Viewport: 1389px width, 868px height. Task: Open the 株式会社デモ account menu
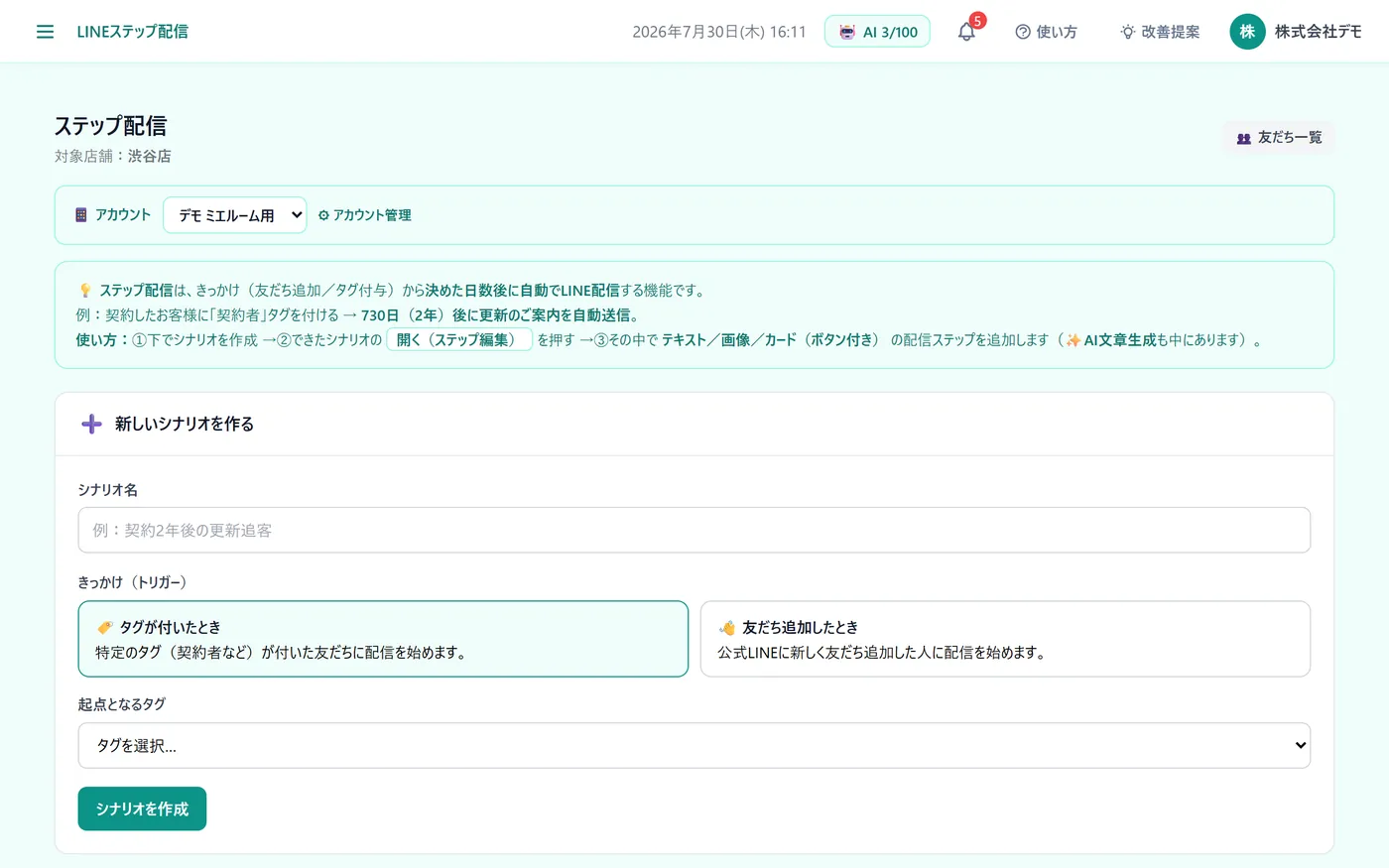point(1296,32)
